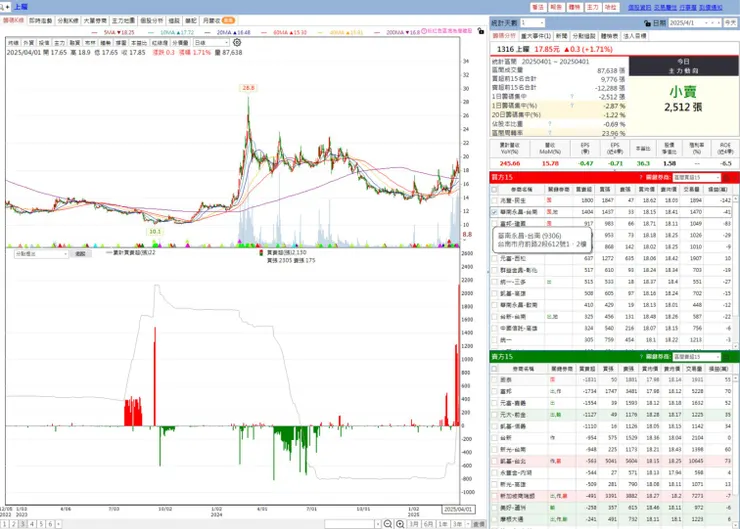Image resolution: width=740 pixels, height=529 pixels.
Task: Open the dropdown in the 買方15 header
Action: pos(697,177)
